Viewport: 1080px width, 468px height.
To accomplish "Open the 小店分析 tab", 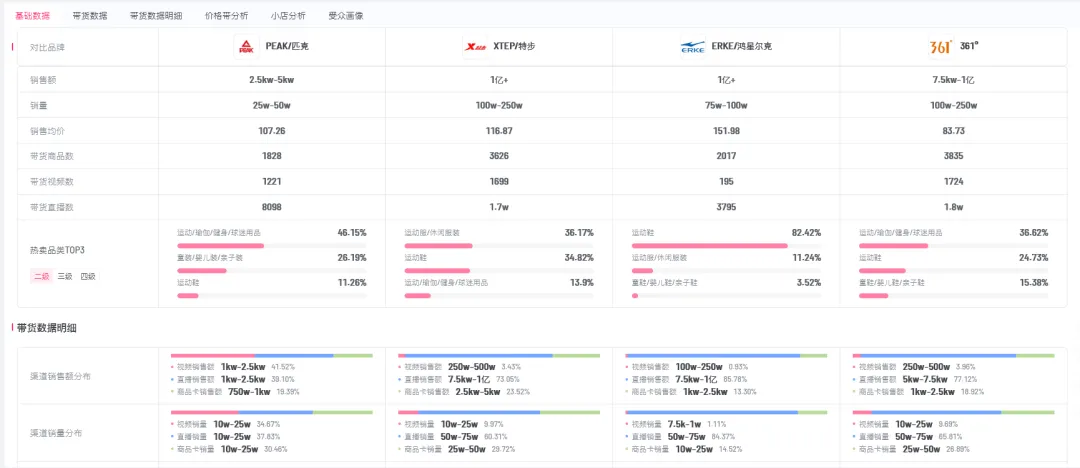I will tap(288, 15).
